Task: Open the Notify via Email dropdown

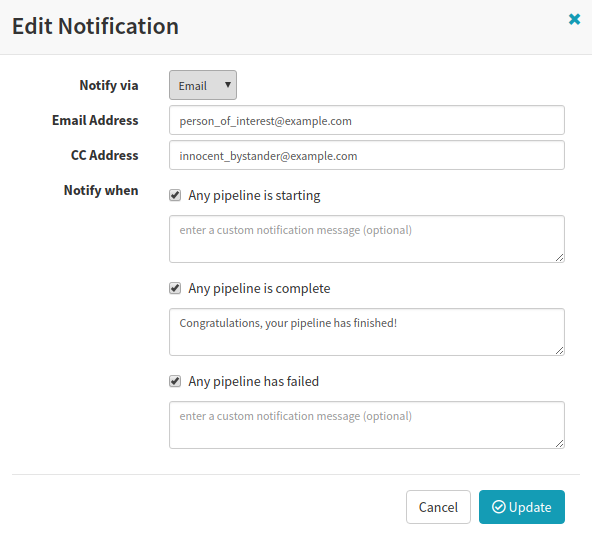Action: [x=203, y=85]
